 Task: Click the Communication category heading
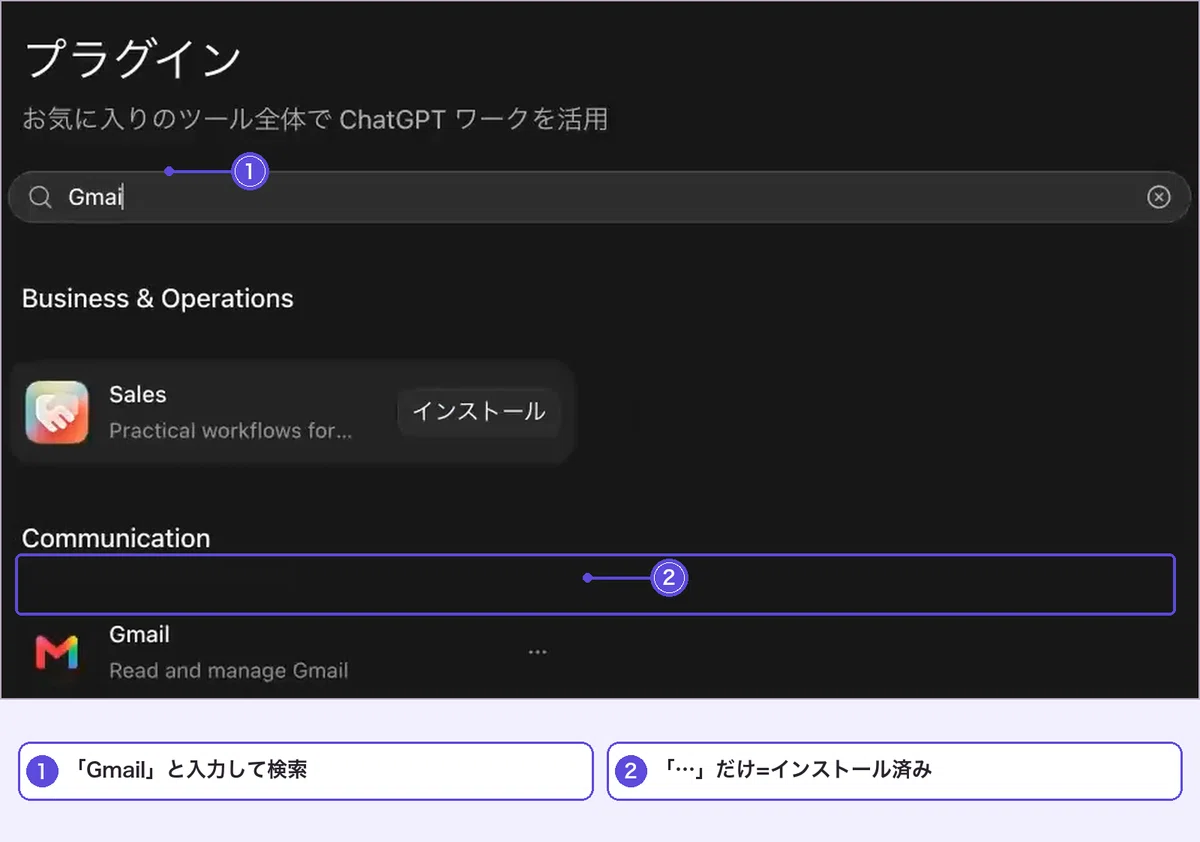[116, 538]
